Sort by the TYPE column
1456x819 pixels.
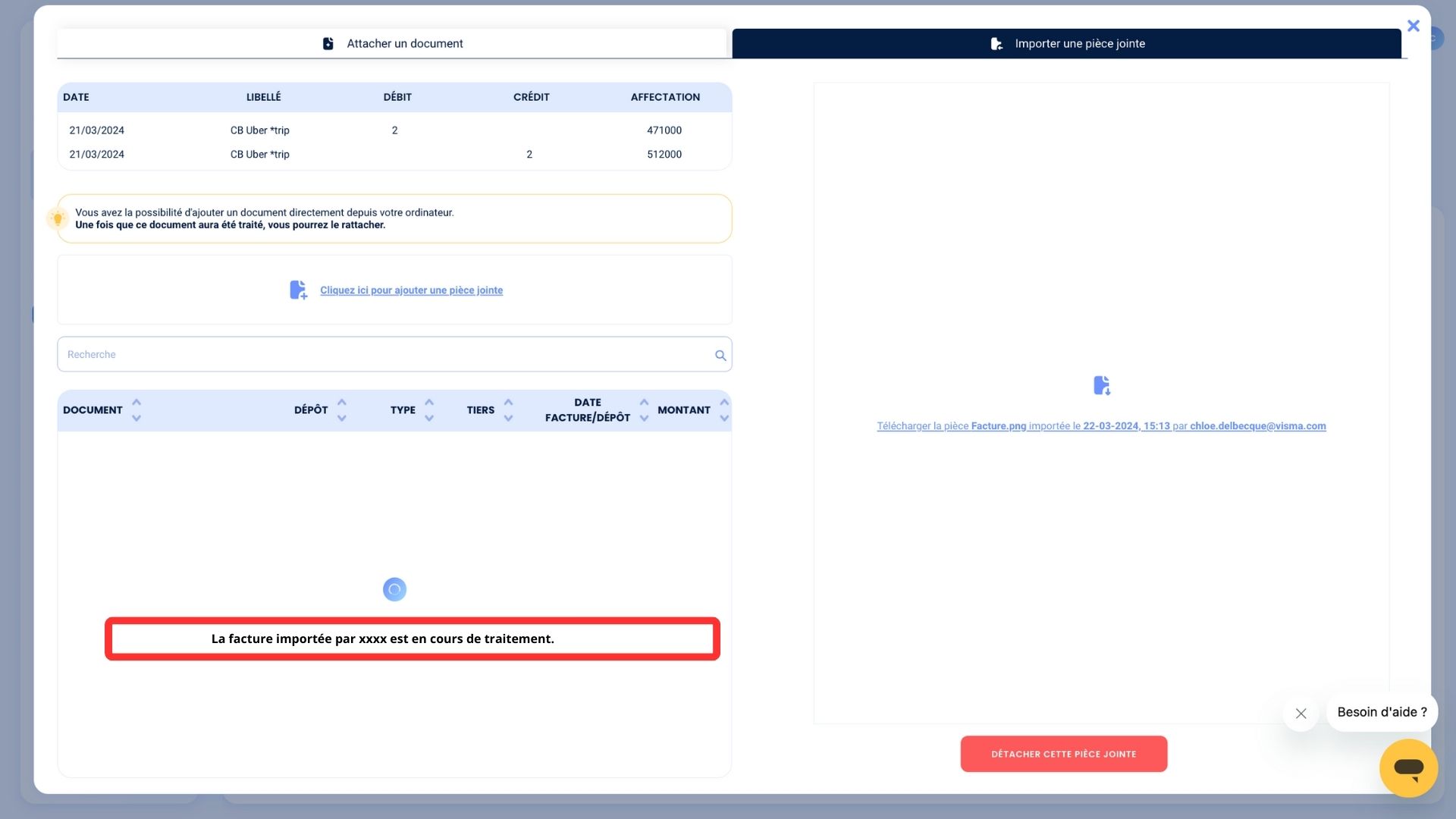(429, 409)
